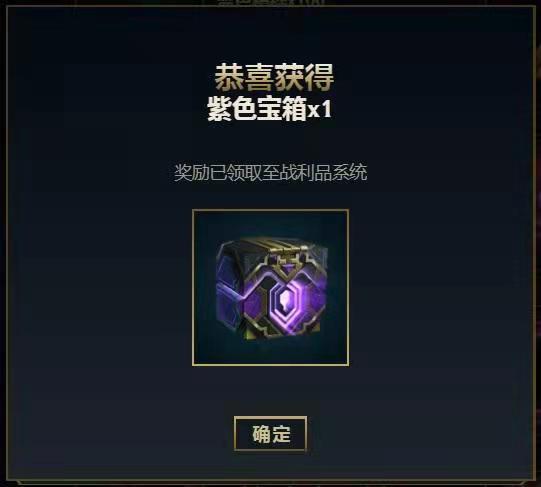541x487 pixels.
Task: Click the purple glowing hexagon on the chest front
Action: [x=285, y=300]
